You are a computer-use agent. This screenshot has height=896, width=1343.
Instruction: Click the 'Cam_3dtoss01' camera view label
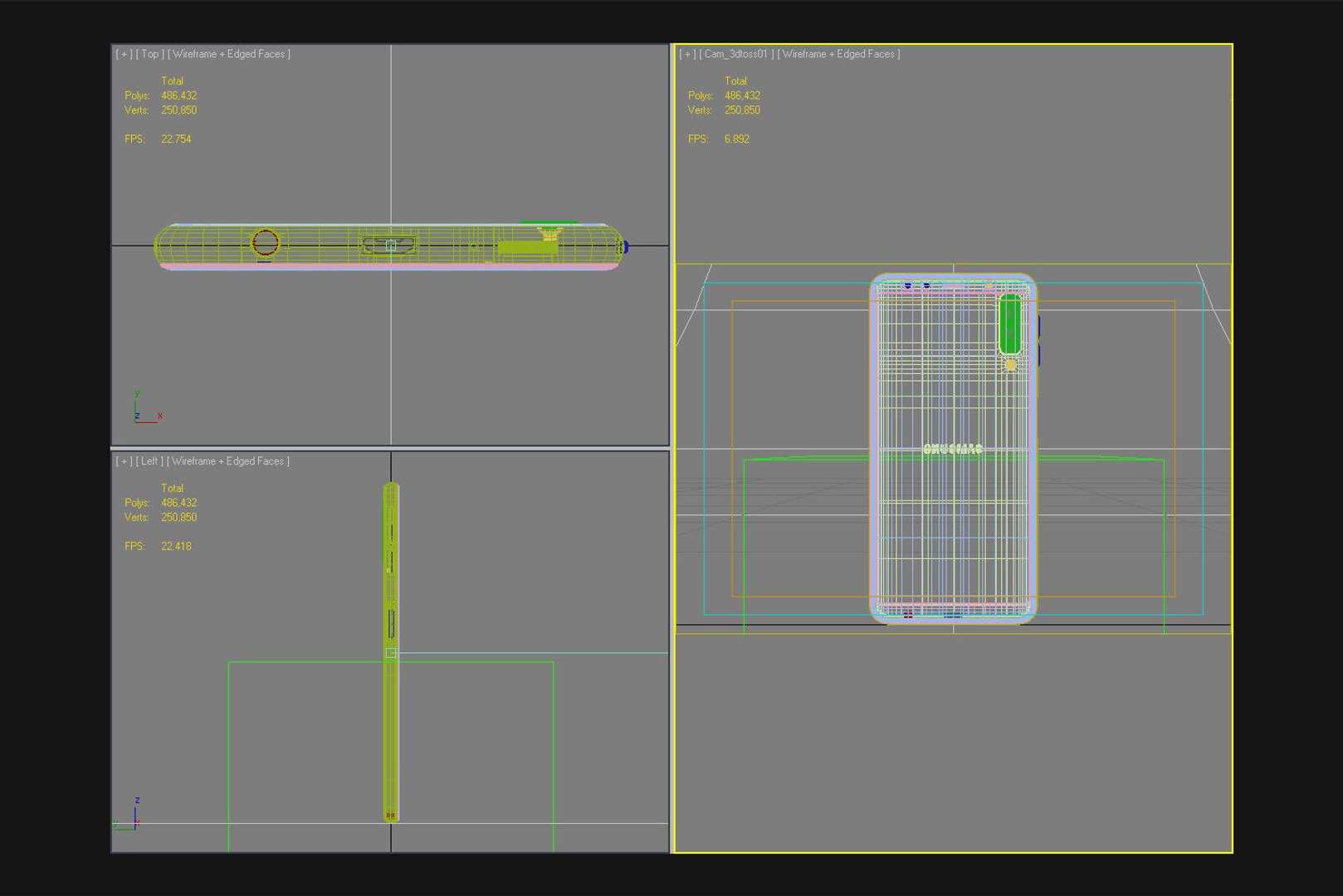[737, 54]
